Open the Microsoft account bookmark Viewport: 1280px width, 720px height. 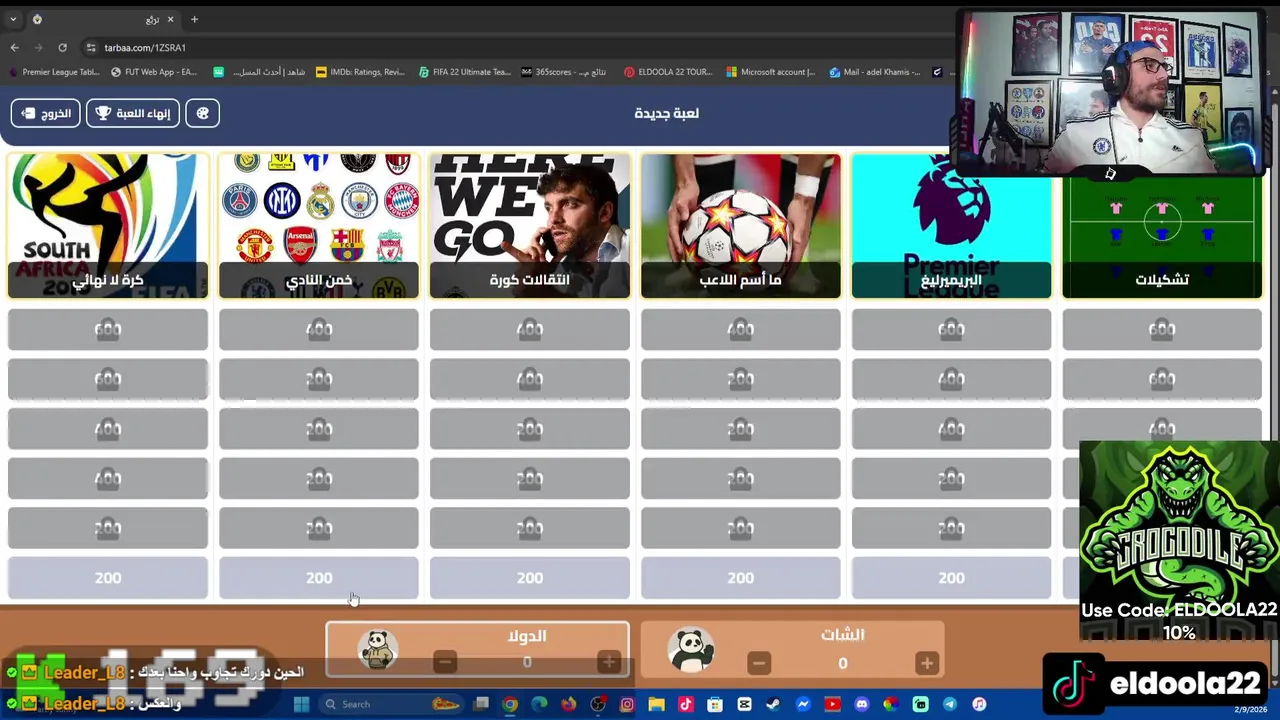771,72
